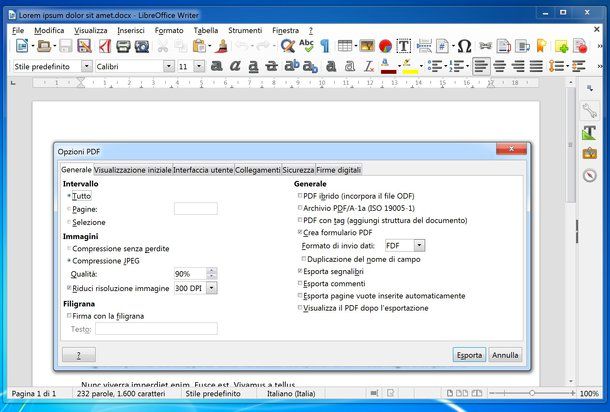The image size is (610, 412).
Task: Open the Navigator compass icon in sidebar
Action: 589,176
